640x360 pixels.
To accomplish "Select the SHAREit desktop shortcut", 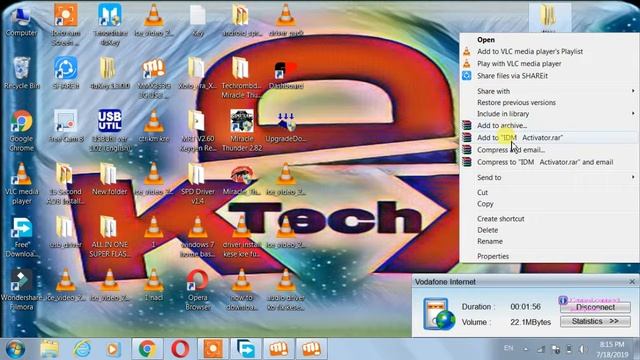I will click(x=65, y=73).
